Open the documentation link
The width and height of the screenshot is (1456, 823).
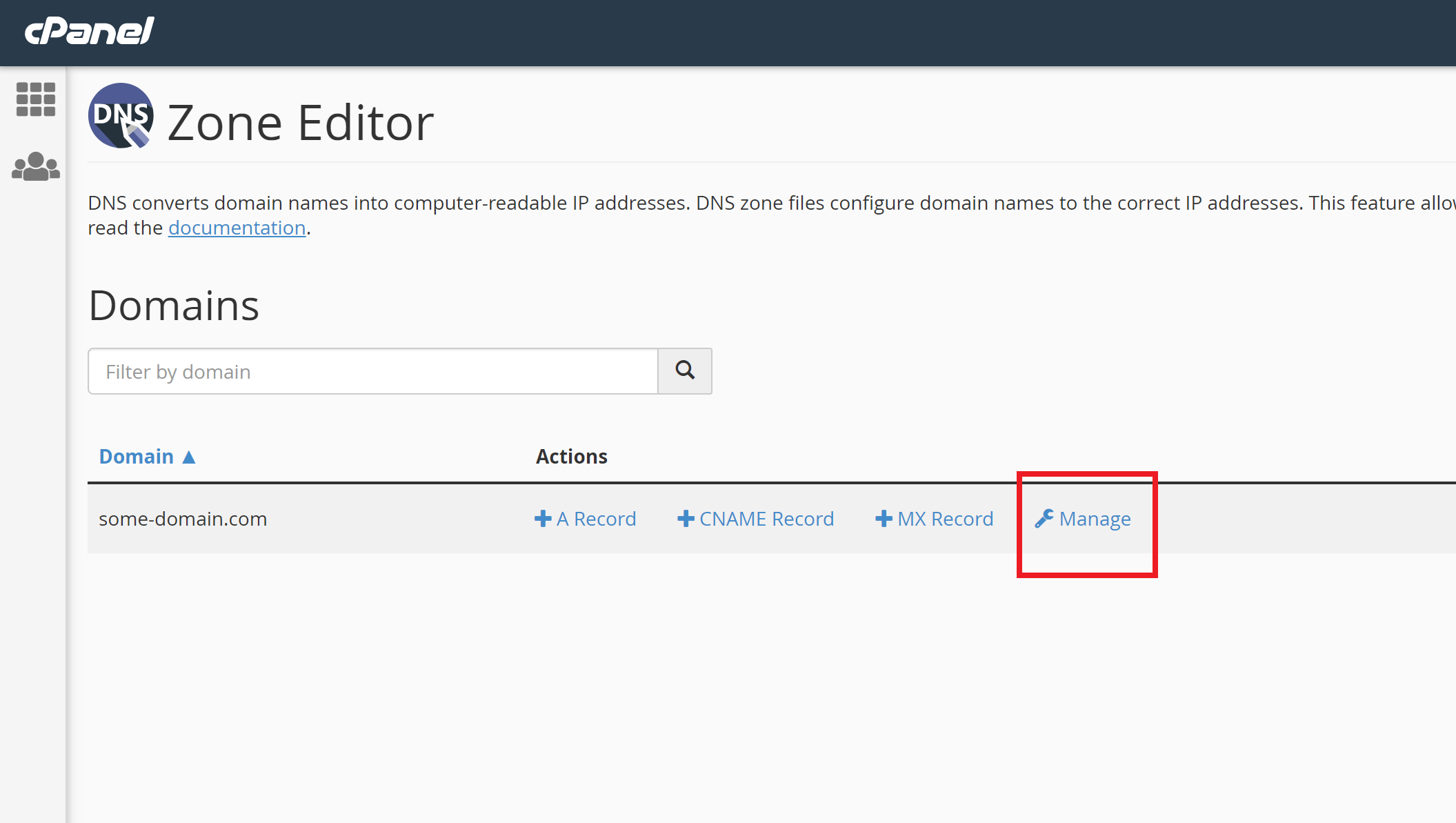(x=237, y=228)
